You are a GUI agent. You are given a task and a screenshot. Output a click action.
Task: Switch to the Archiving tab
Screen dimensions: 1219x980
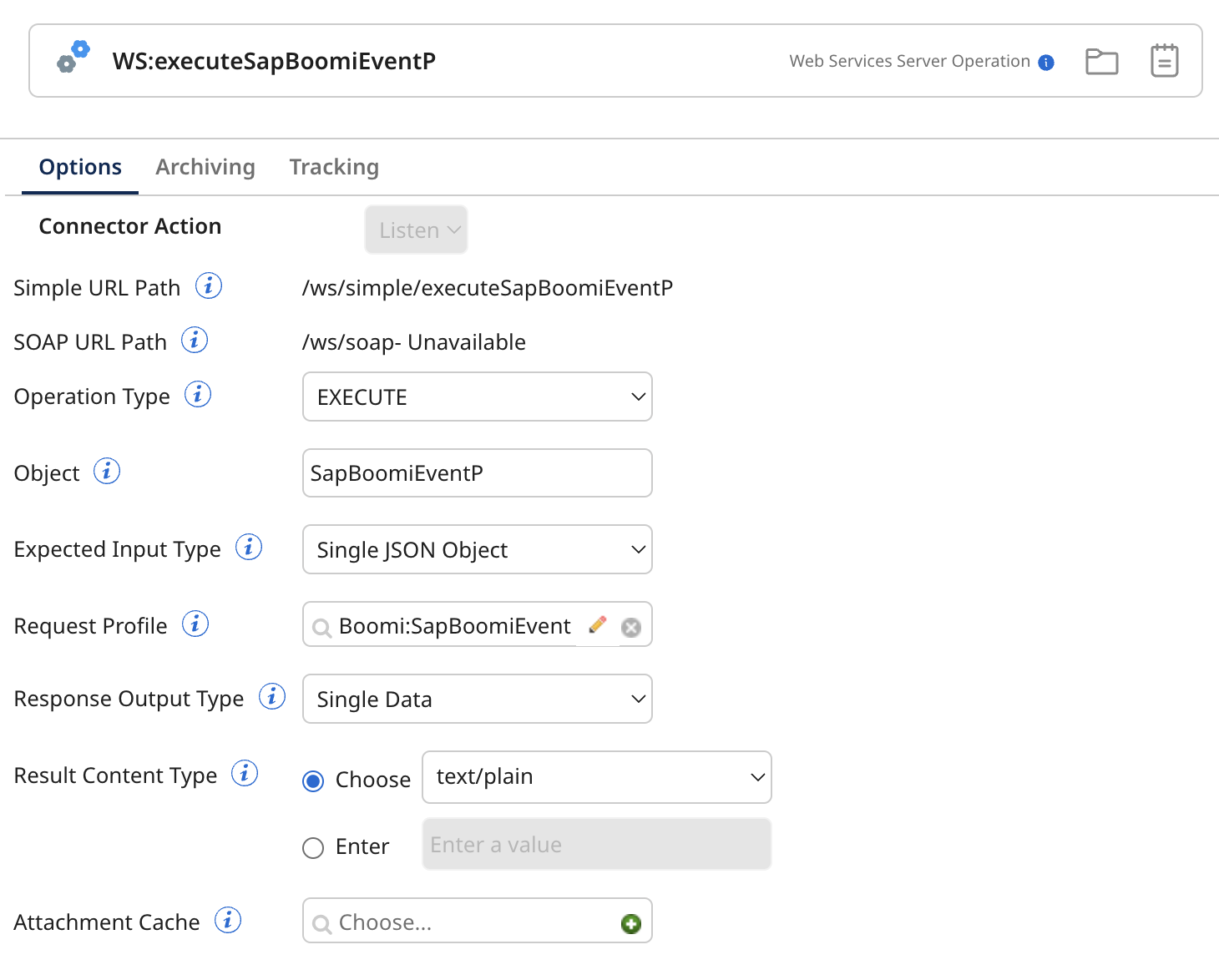coord(205,167)
